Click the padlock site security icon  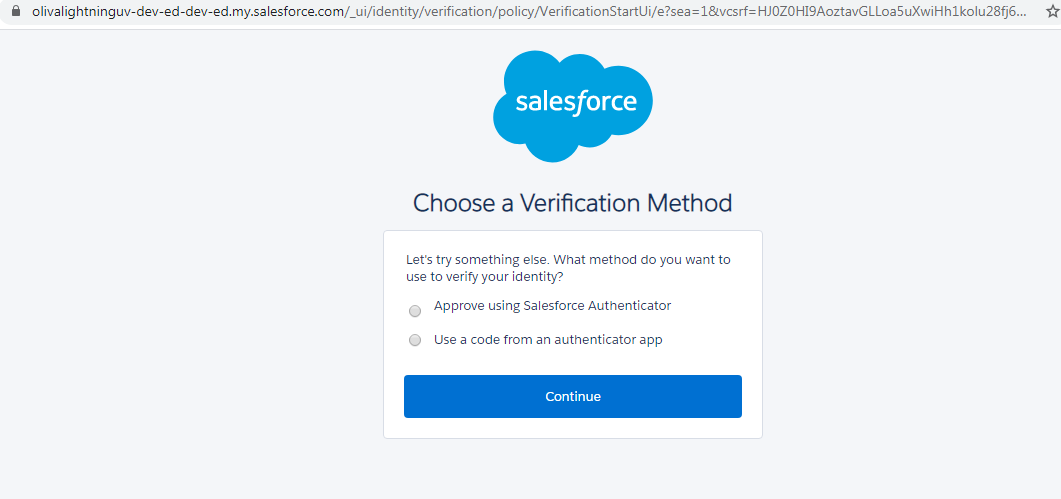click(x=15, y=12)
